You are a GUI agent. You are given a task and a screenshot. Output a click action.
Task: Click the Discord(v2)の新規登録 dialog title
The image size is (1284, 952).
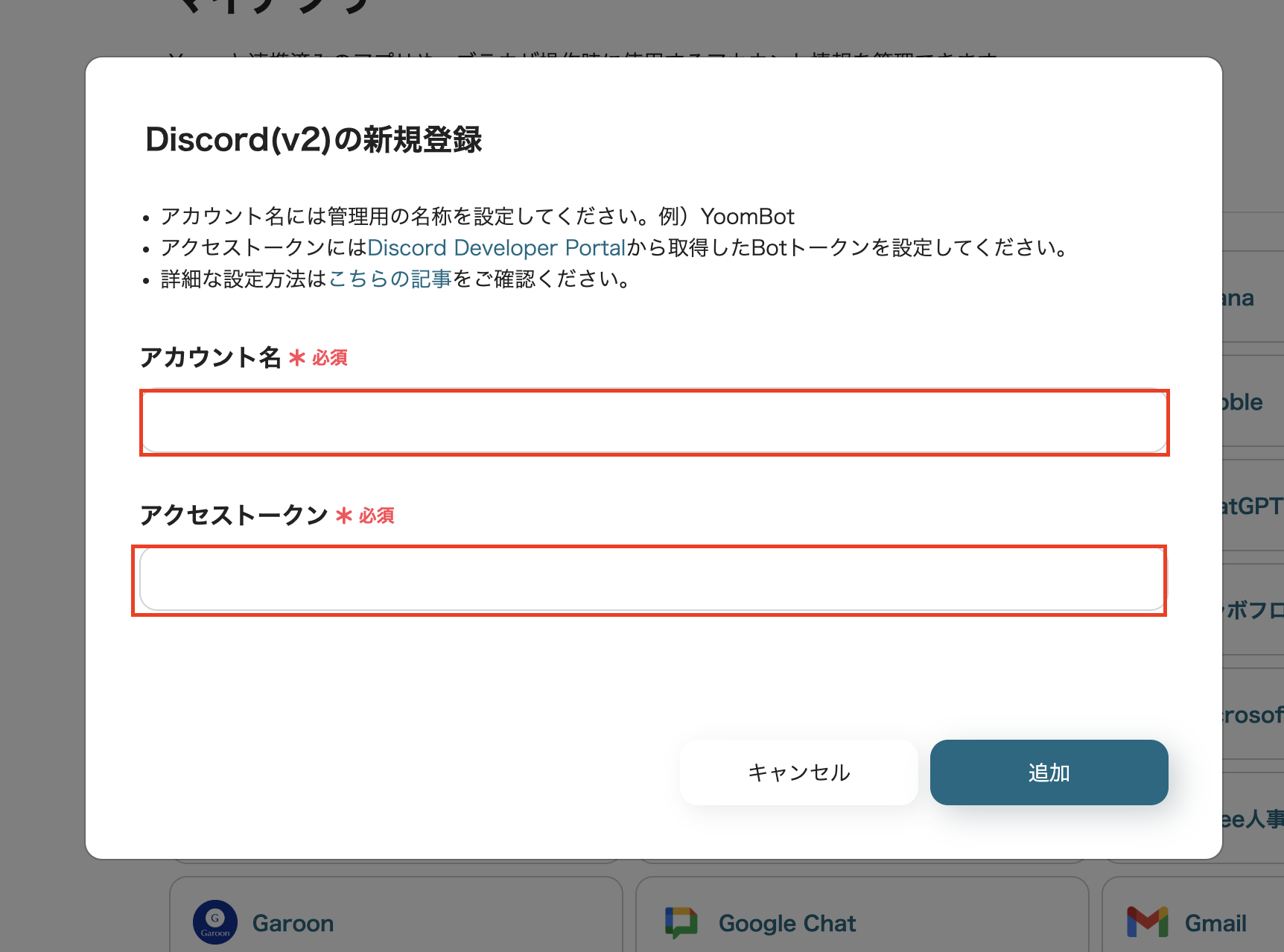pyautogui.click(x=313, y=140)
